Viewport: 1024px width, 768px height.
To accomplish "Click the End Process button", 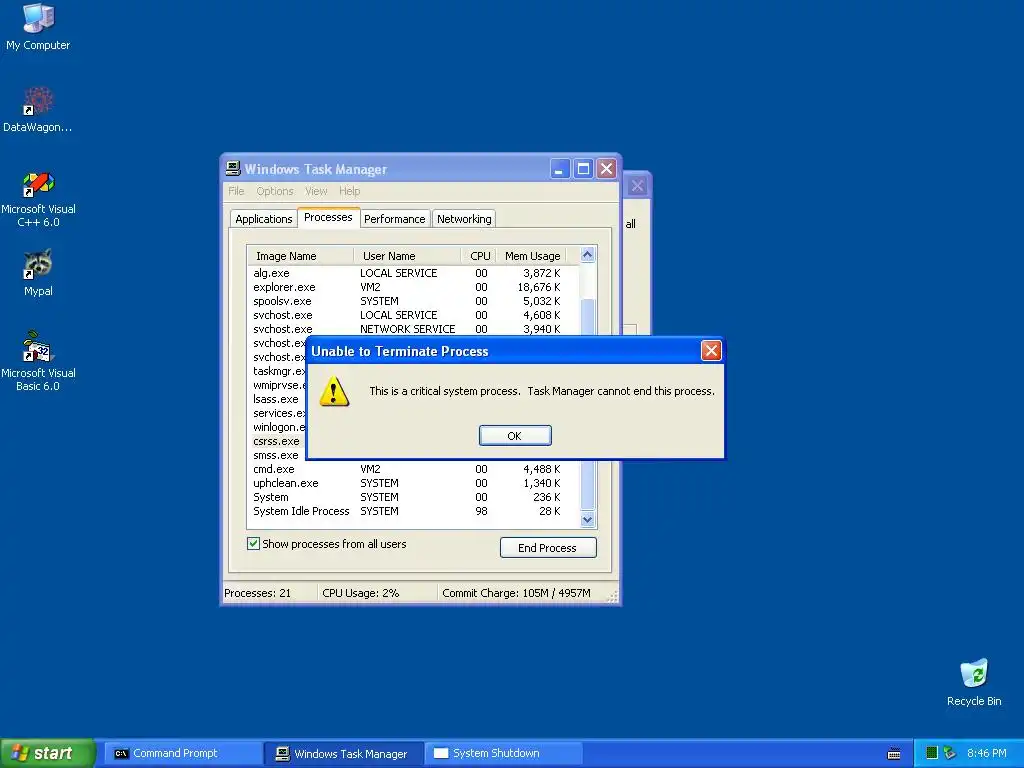I will coord(548,547).
